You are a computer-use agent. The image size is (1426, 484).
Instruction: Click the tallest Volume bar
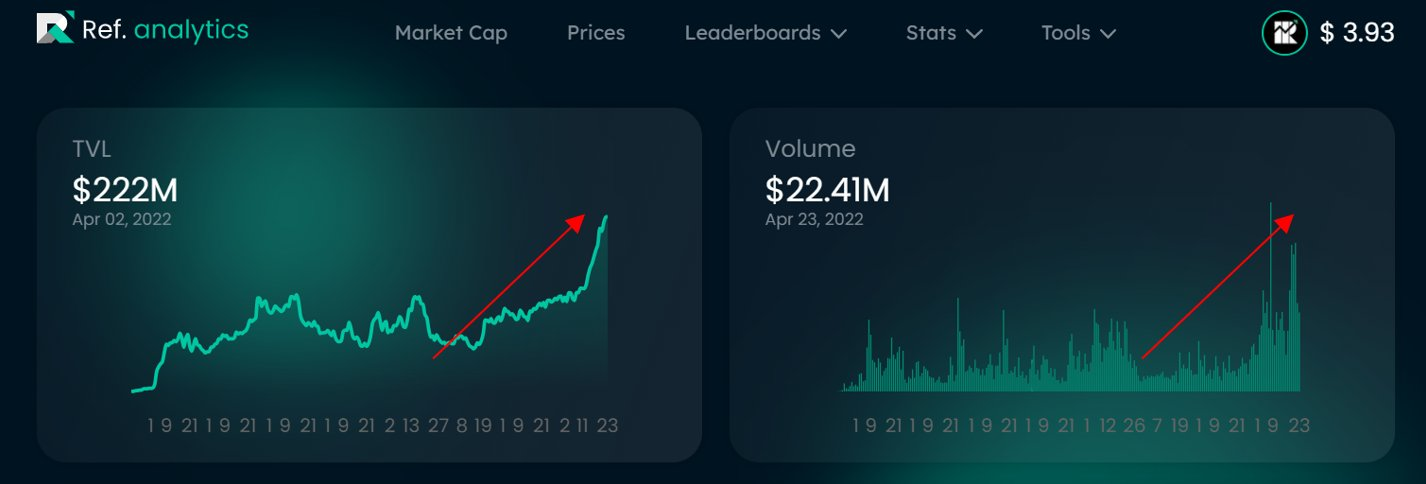[1271, 296]
